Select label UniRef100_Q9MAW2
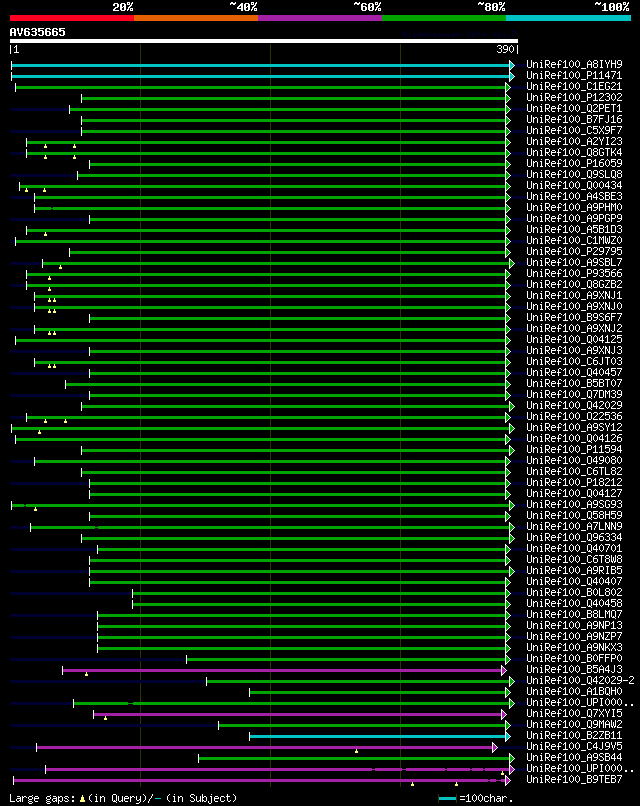The height and width of the screenshot is (806, 640). tap(574, 724)
